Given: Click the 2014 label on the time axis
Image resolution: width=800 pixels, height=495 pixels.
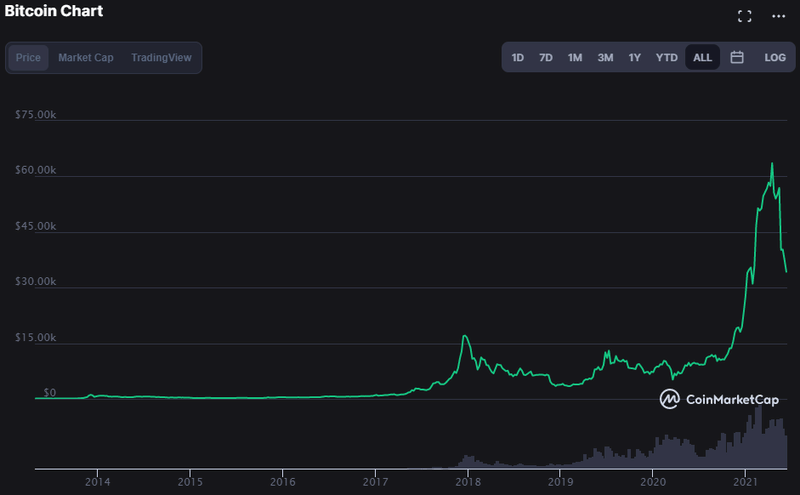Looking at the screenshot, I should pos(97,482).
